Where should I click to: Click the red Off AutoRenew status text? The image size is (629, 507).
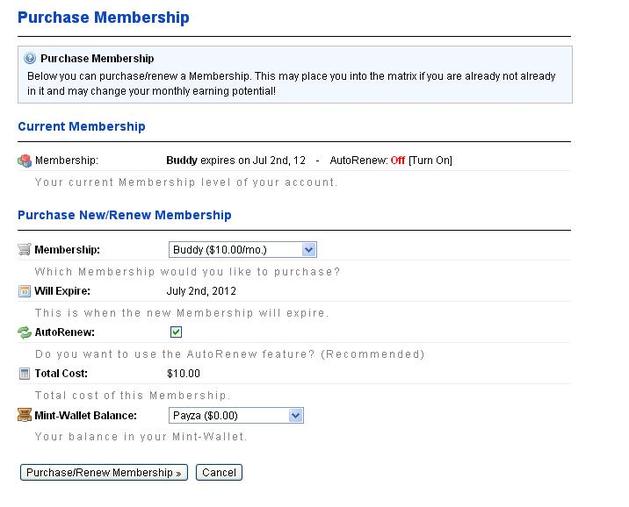[398, 160]
